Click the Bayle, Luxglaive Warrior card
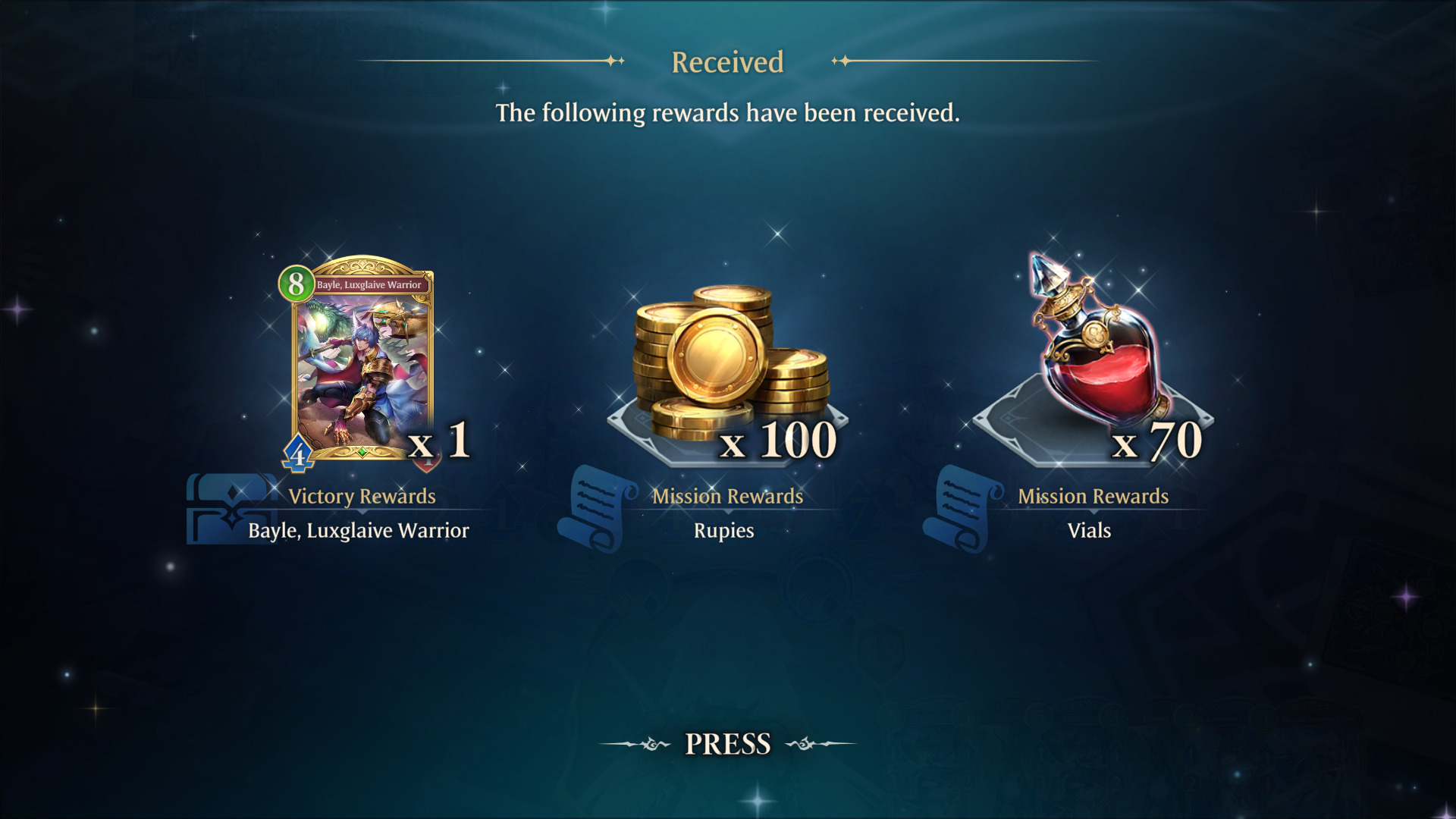Viewport: 1456px width, 819px height. tap(362, 359)
